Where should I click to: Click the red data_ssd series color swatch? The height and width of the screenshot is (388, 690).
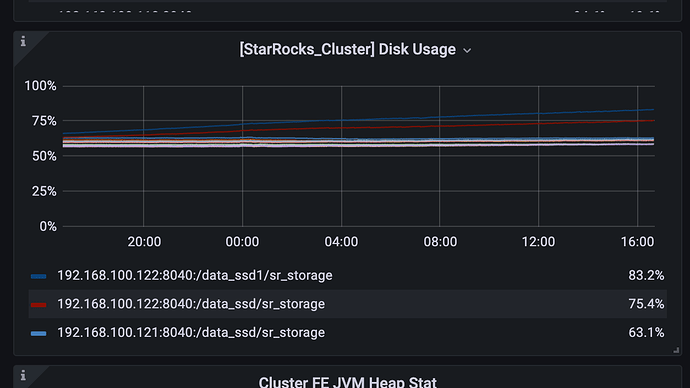coord(38,305)
